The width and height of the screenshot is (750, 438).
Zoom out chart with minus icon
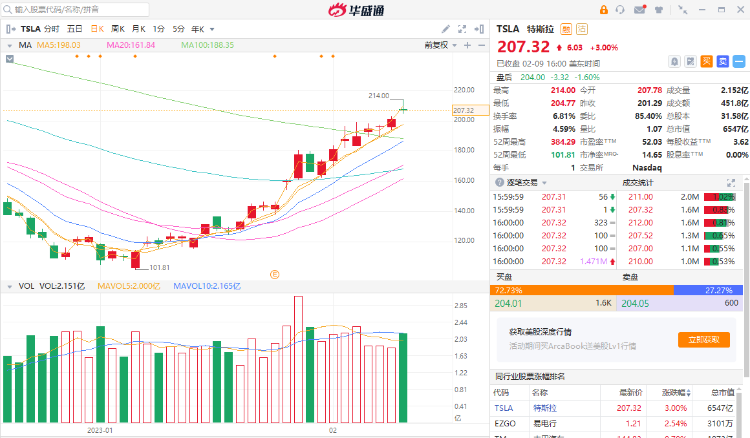tap(481, 45)
